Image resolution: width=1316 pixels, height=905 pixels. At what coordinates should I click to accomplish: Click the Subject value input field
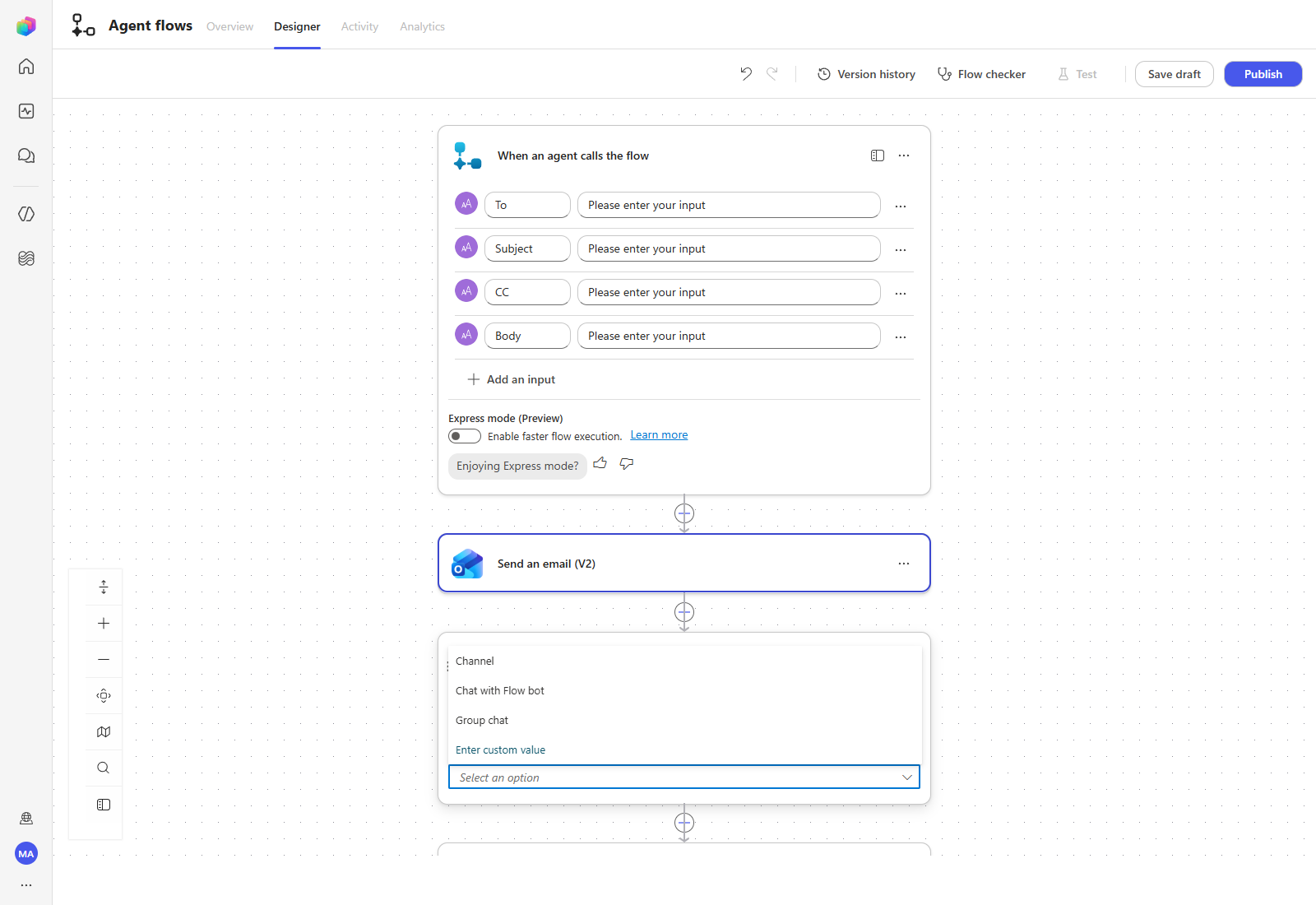click(x=729, y=248)
